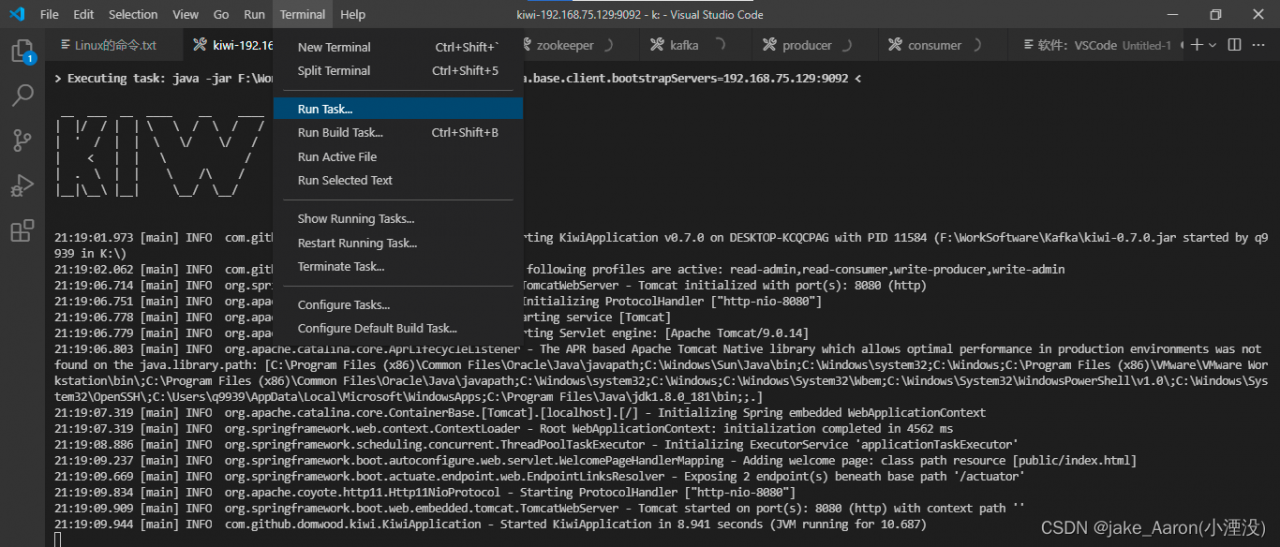Select Run Task... from Terminal menu
1280x547 pixels.
pos(325,109)
